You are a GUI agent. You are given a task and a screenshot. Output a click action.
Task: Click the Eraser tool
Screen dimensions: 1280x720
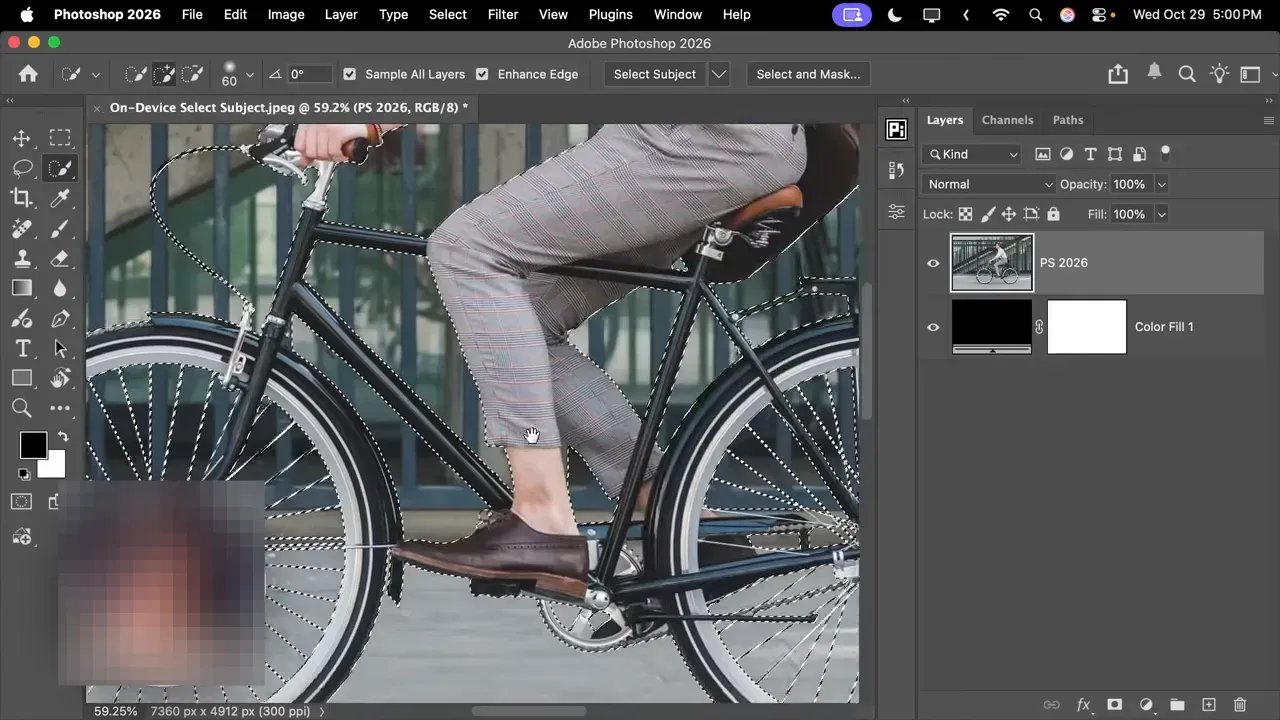pos(61,258)
